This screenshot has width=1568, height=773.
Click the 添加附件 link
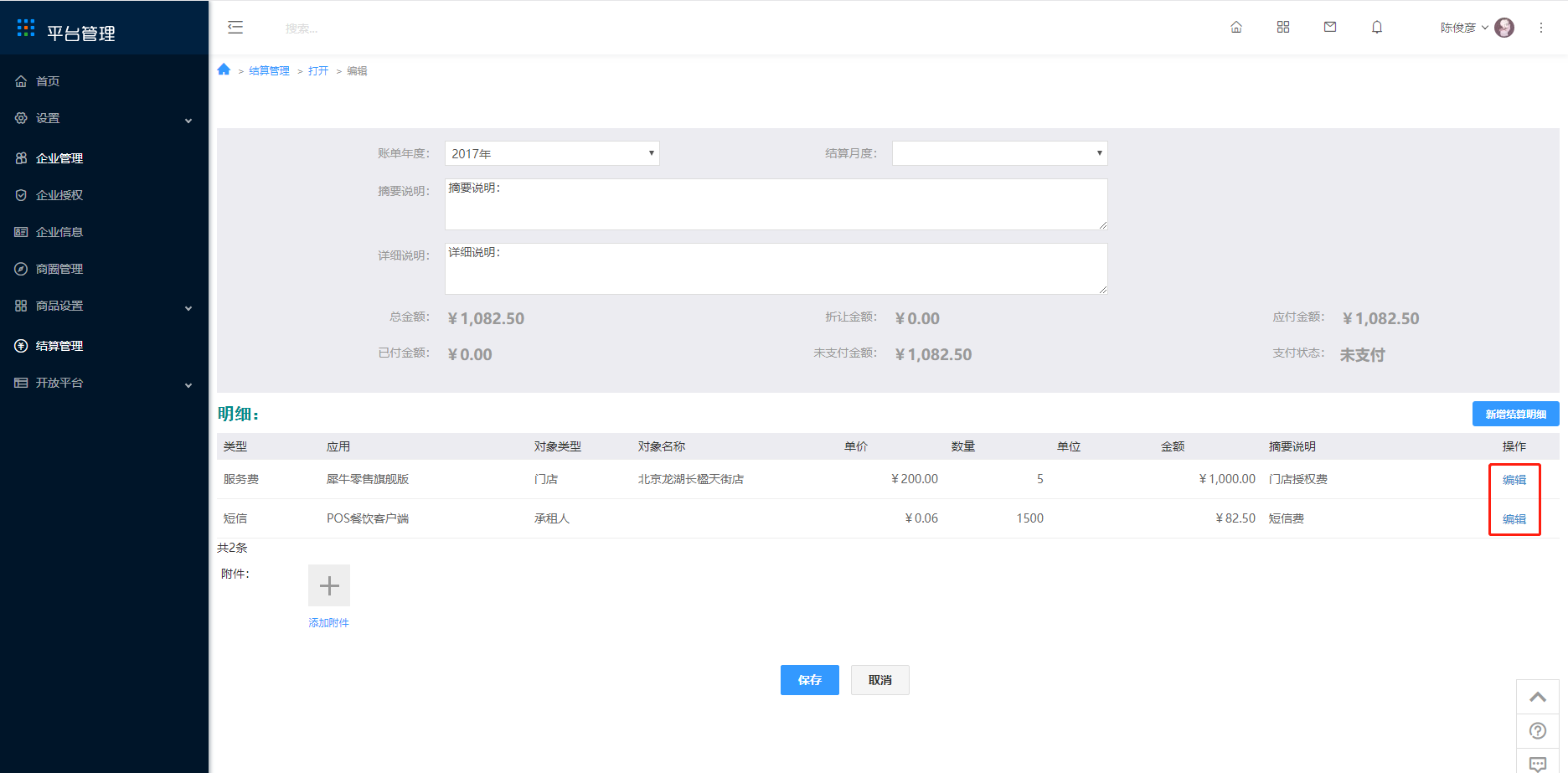(x=328, y=623)
